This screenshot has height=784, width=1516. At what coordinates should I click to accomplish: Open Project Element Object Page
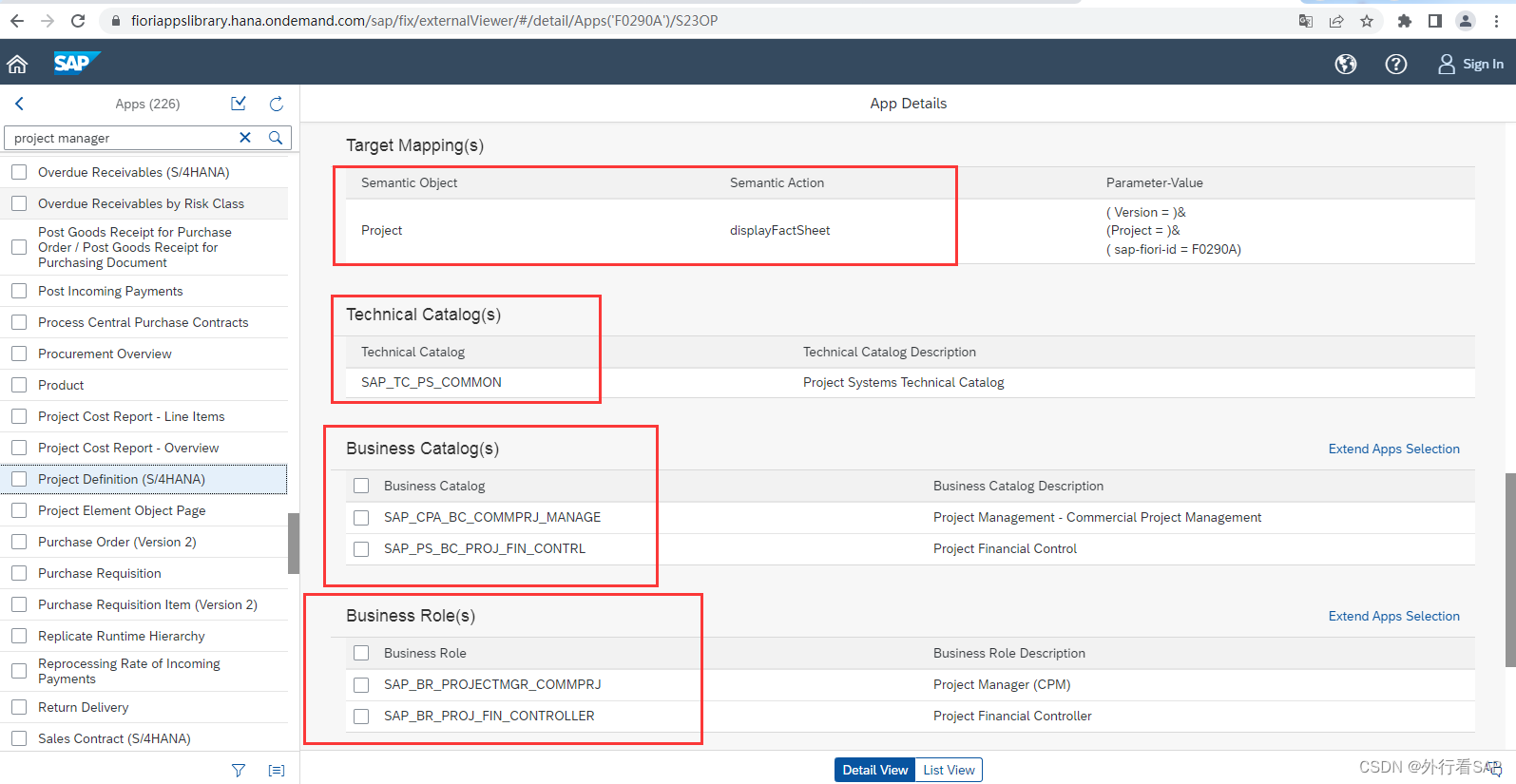[122, 510]
